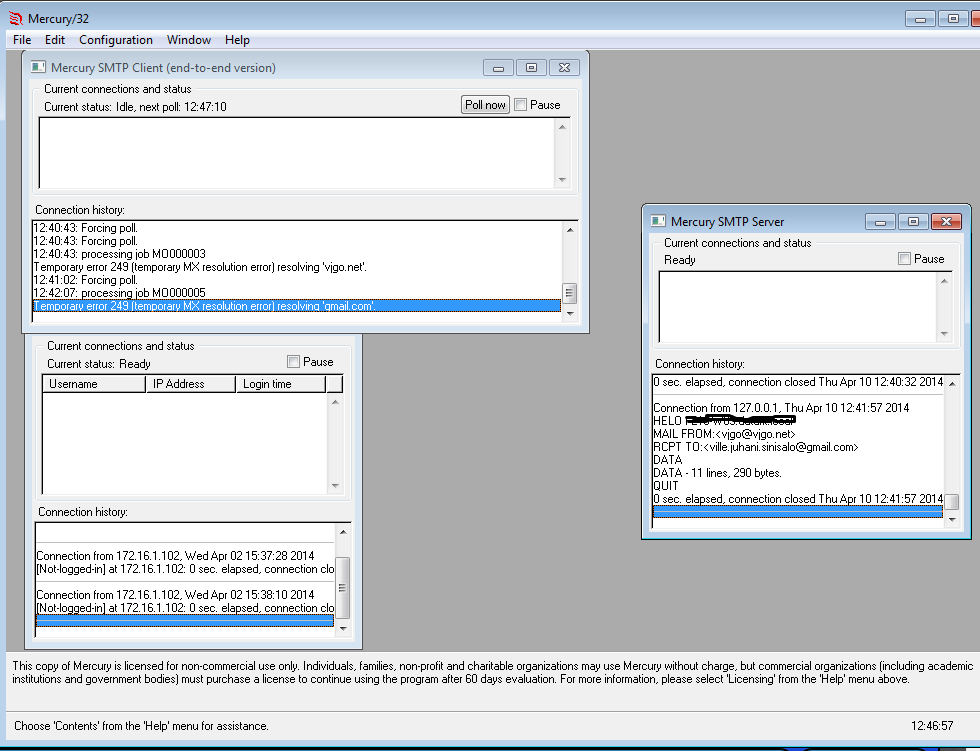The image size is (980, 751).
Task: Click the Mercury/32 application icon in title bar
Action: (16, 19)
